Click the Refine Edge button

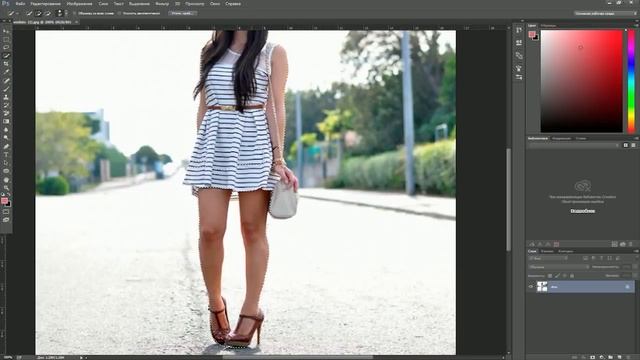pos(182,13)
